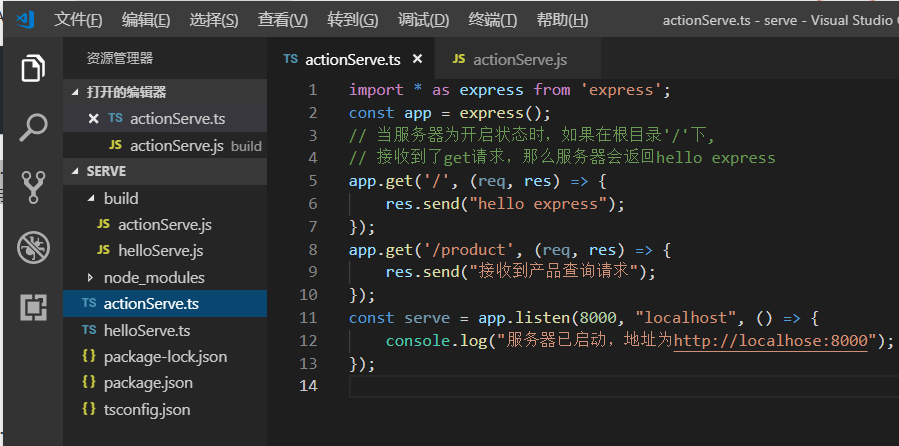Click braces icon beside package.json
Viewport: 899px width, 446px height.
click(89, 382)
